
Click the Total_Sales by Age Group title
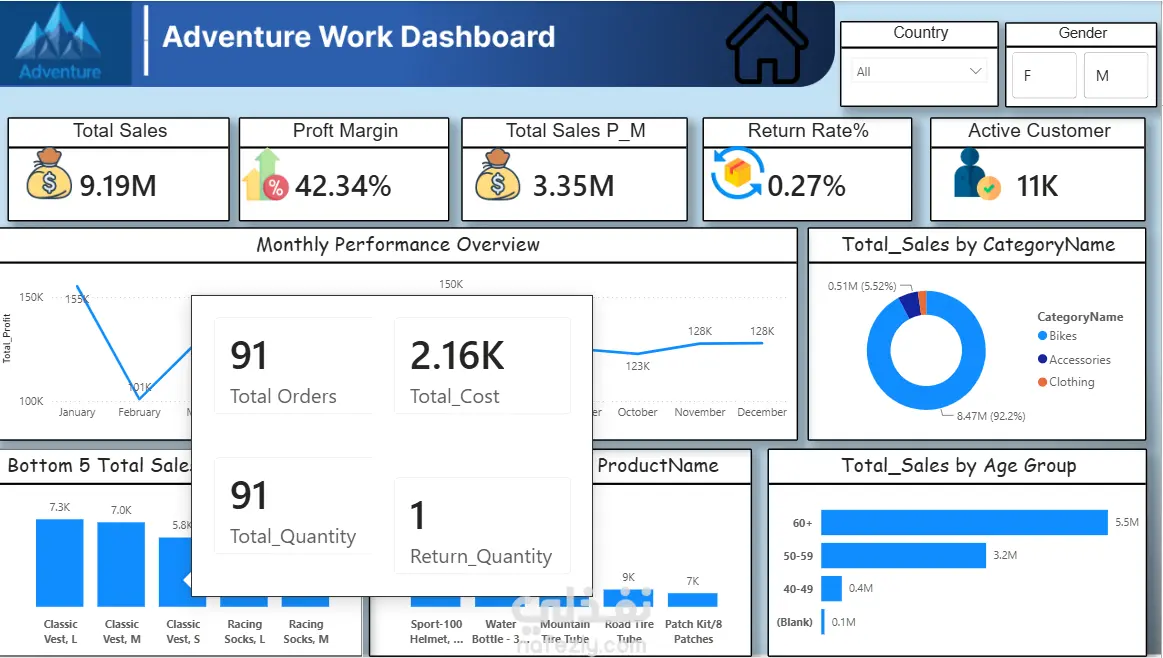point(958,466)
